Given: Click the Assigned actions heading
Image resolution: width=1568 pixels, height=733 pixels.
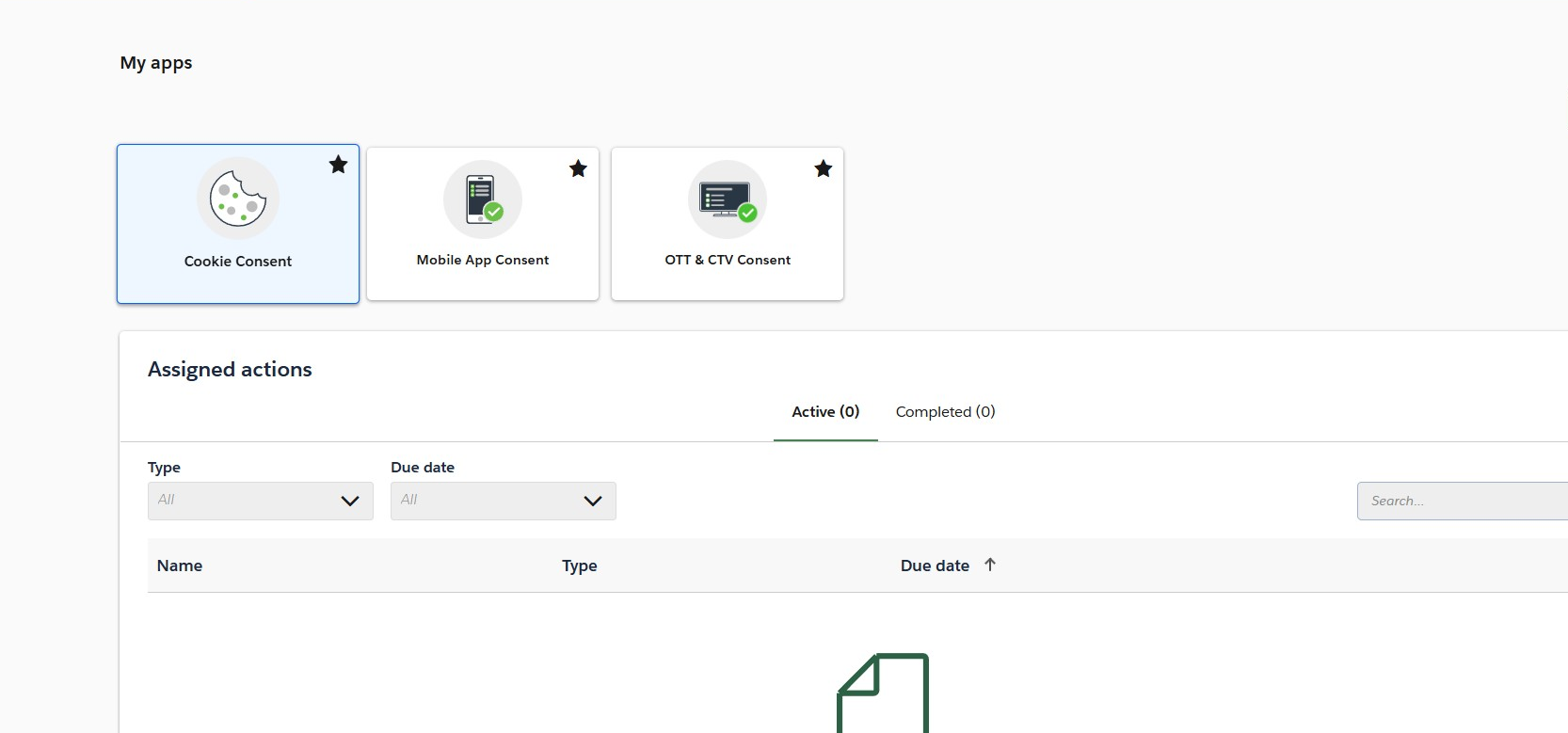Looking at the screenshot, I should [x=230, y=370].
